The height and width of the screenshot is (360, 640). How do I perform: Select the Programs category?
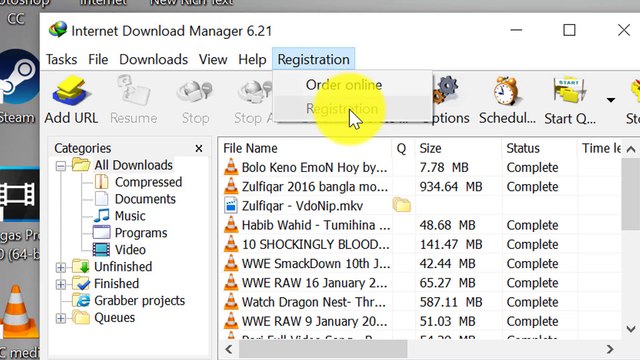141,233
